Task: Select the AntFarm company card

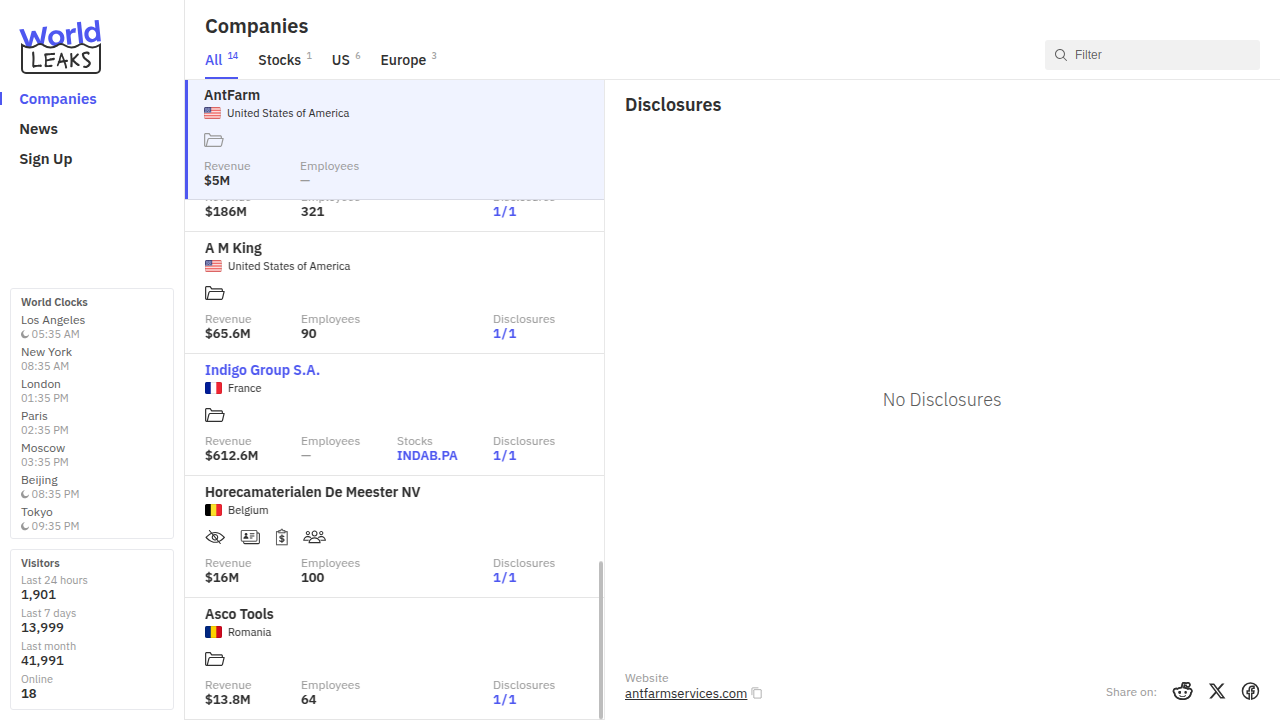Action: 395,140
